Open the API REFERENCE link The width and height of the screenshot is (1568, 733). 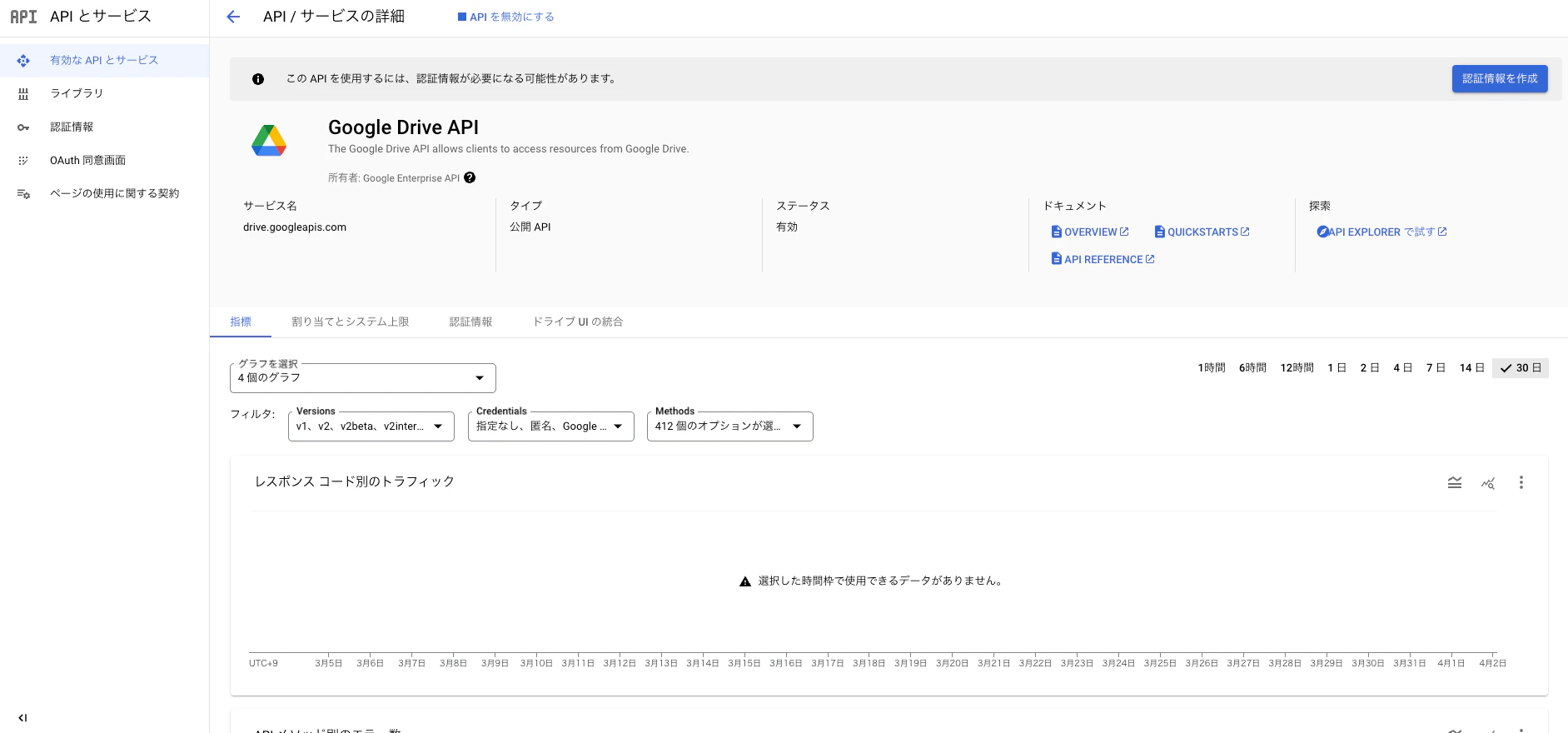click(1103, 259)
